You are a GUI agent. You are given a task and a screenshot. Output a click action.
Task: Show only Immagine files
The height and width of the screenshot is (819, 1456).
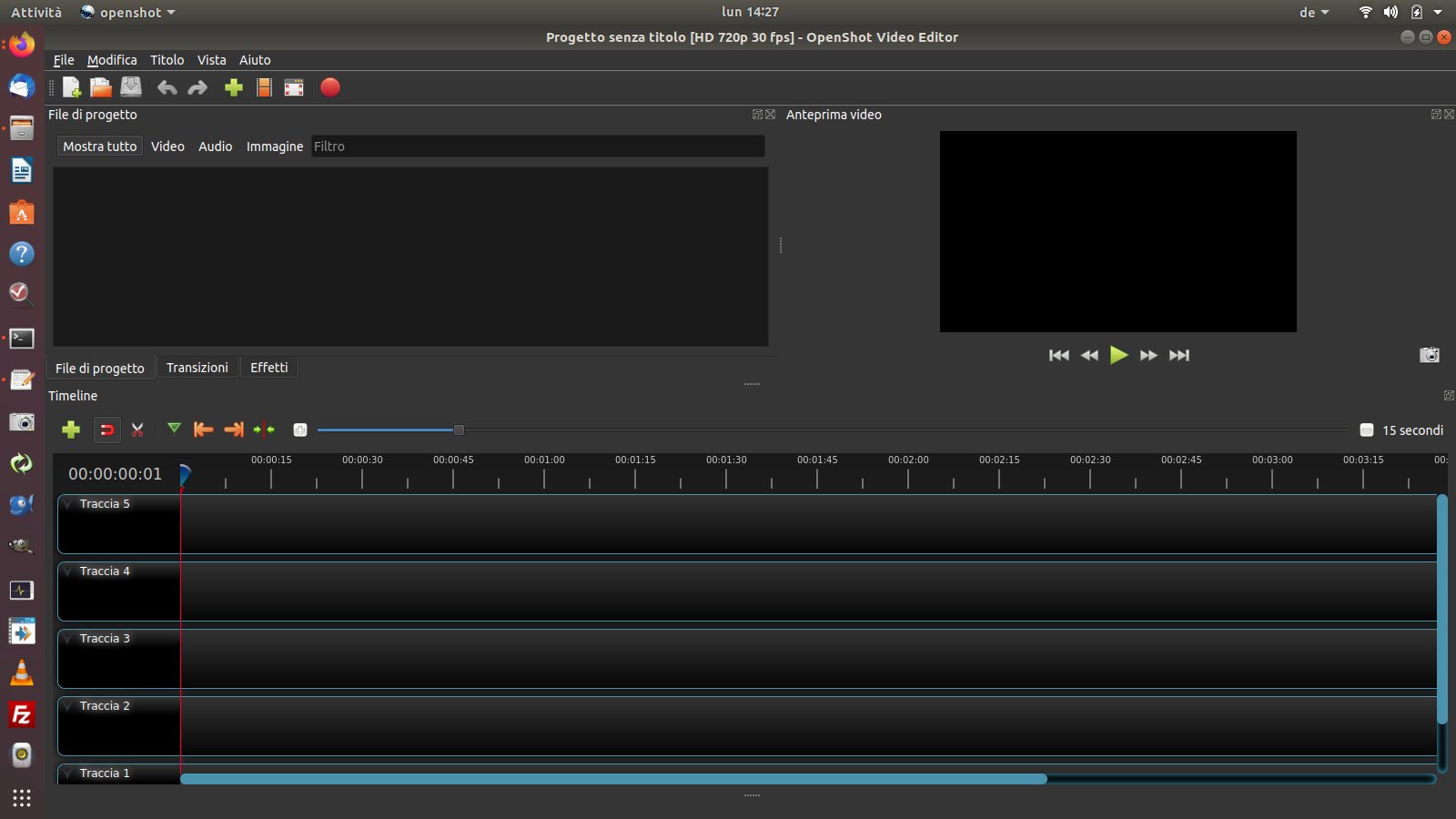pos(274,146)
